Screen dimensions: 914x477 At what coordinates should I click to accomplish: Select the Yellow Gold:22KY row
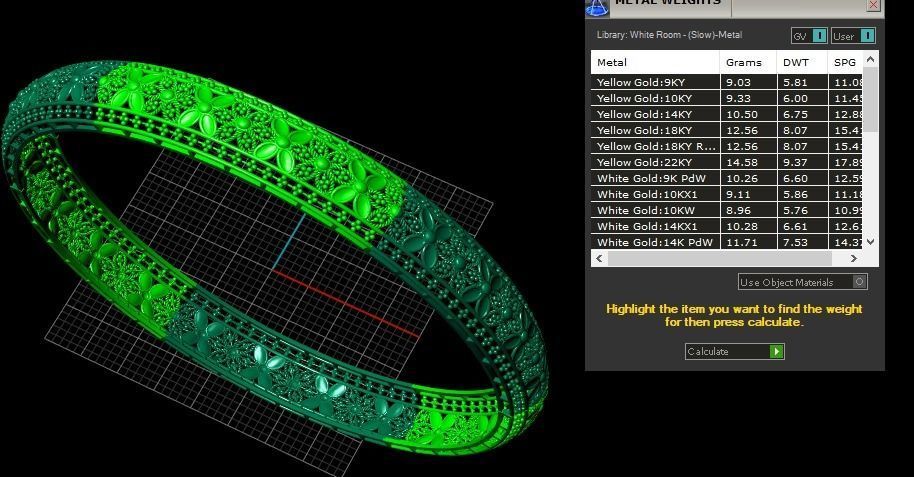click(727, 162)
